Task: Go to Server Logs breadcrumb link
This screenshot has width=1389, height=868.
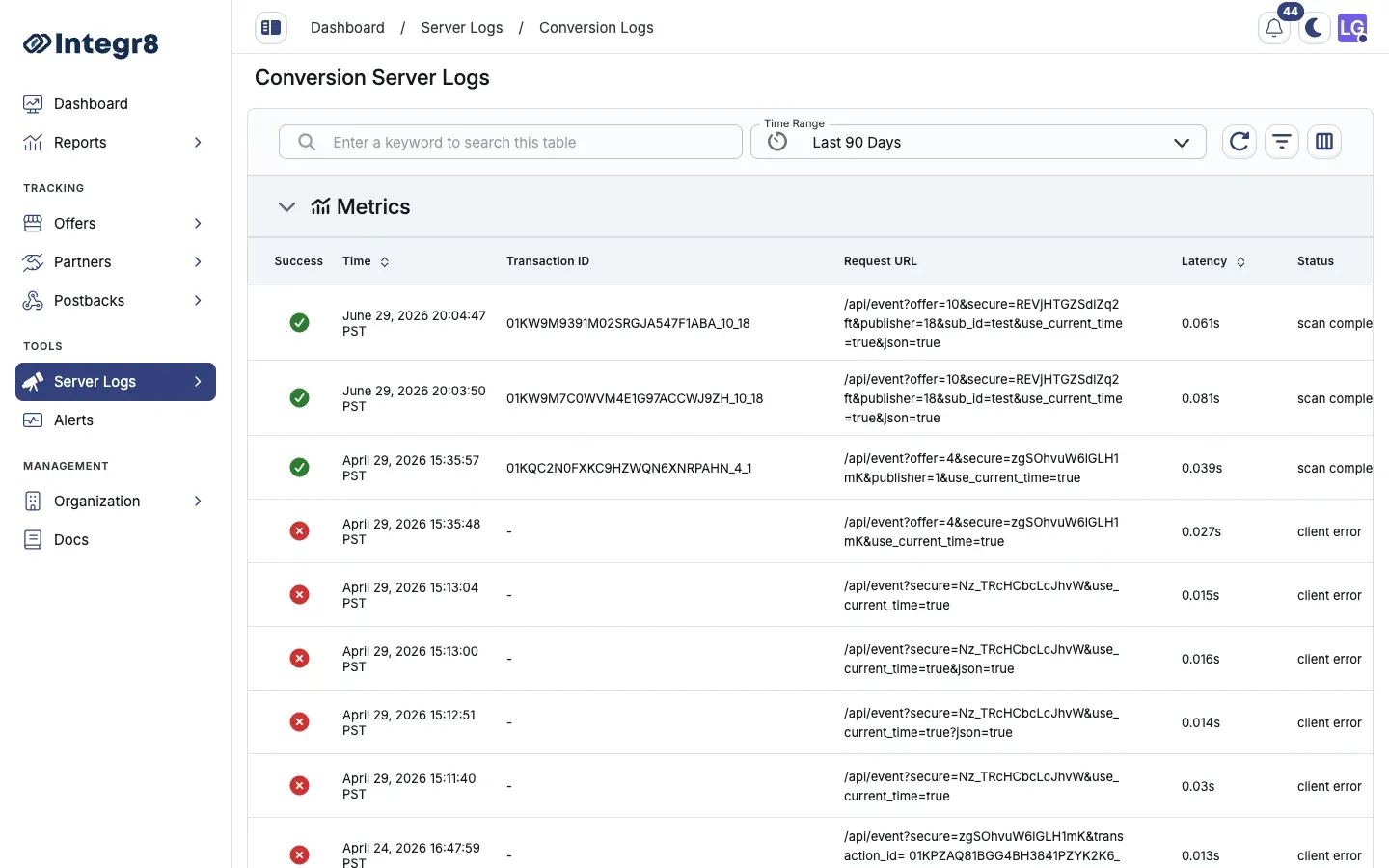Action: 462,28
